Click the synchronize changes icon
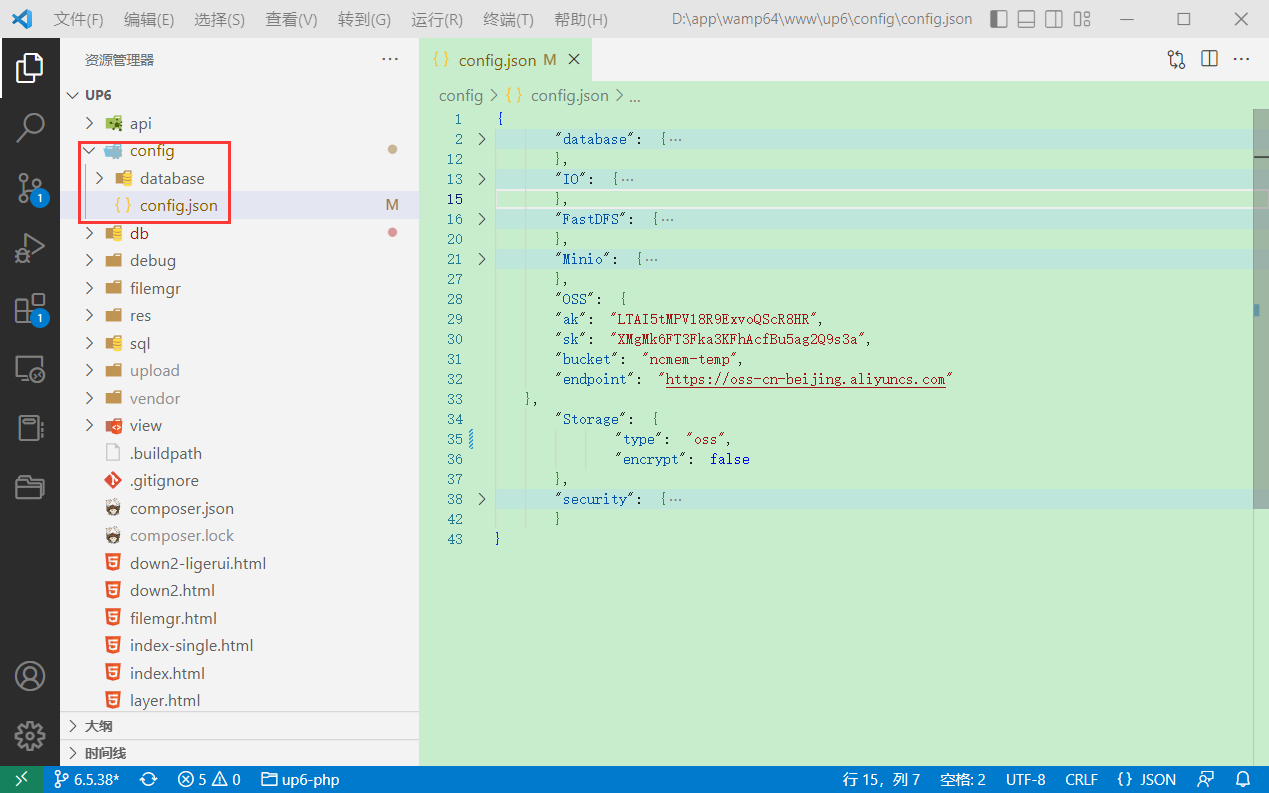Image resolution: width=1269 pixels, height=793 pixels. click(149, 780)
